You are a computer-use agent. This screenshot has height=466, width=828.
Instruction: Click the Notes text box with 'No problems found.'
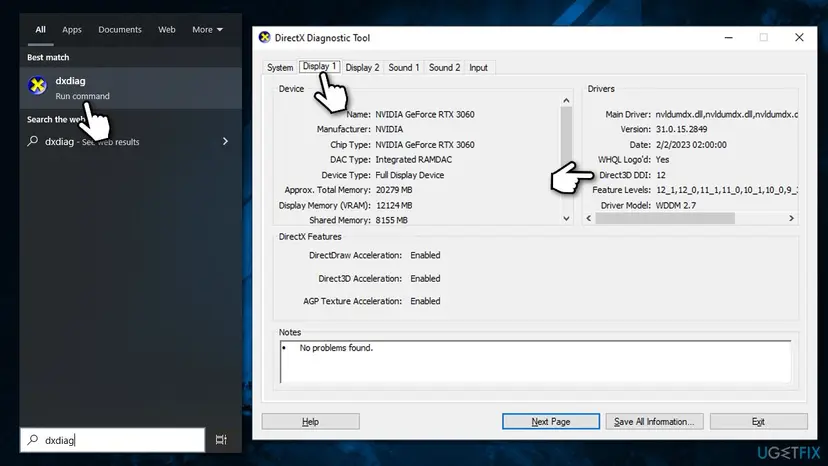tap(535, 361)
